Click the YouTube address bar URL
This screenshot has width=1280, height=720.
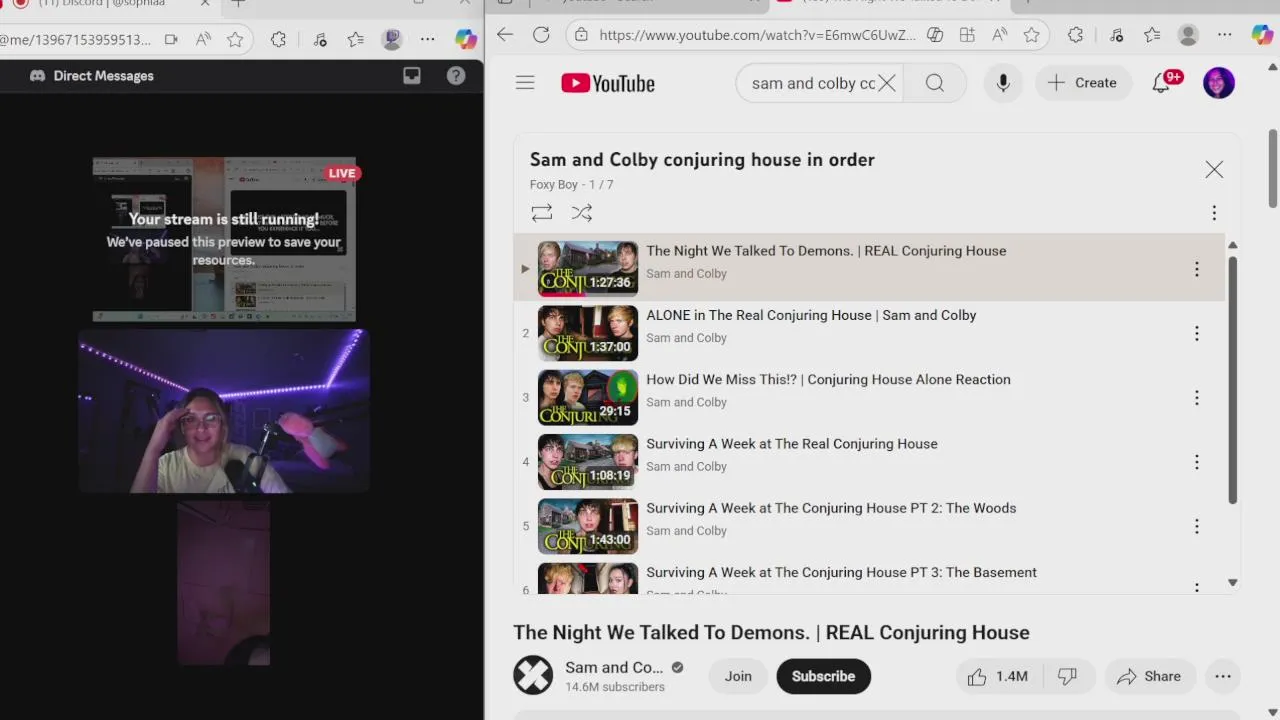coord(757,35)
